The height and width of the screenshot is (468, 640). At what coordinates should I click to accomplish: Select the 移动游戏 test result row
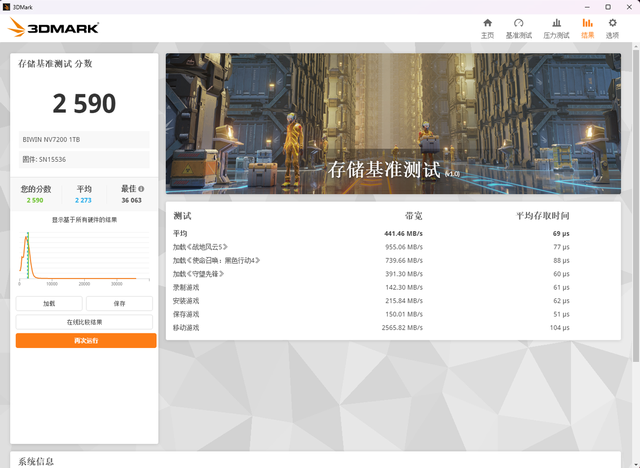(393, 328)
